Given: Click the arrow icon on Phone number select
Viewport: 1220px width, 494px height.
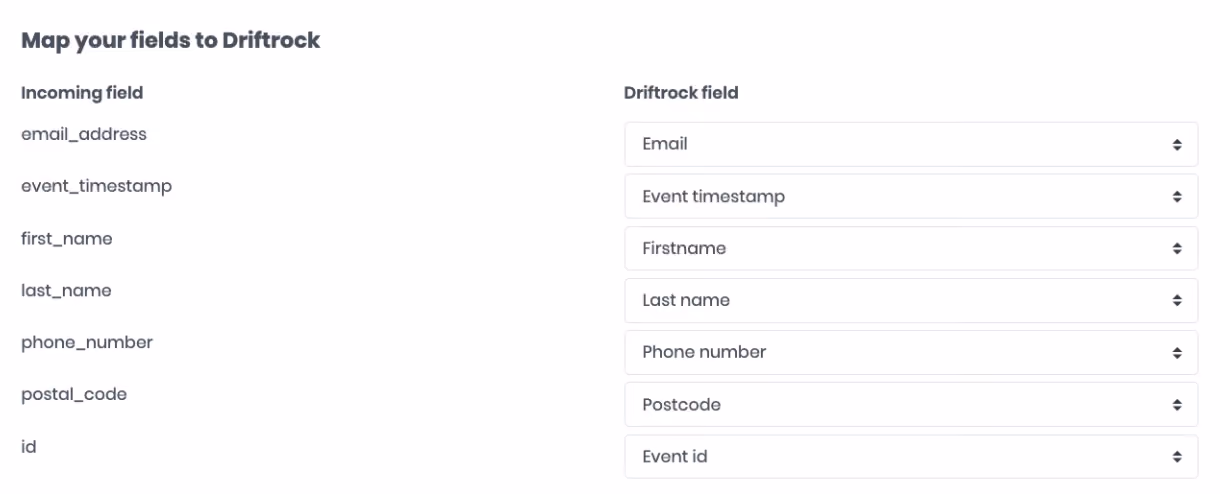Looking at the screenshot, I should tap(1177, 352).
